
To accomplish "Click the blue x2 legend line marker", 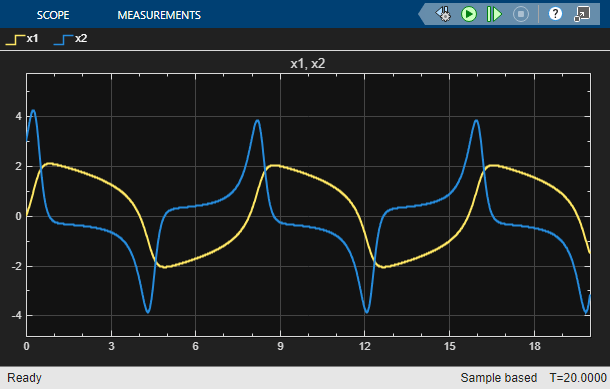I will point(63,40).
